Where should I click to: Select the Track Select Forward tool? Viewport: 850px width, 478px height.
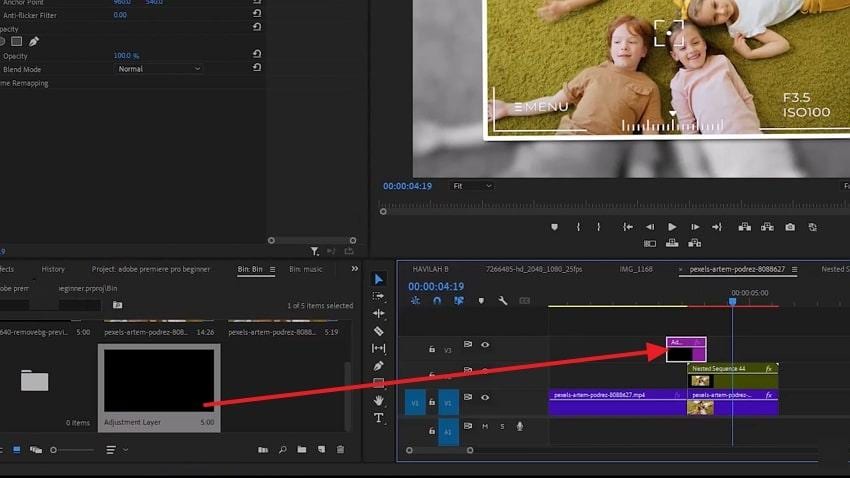(378, 296)
